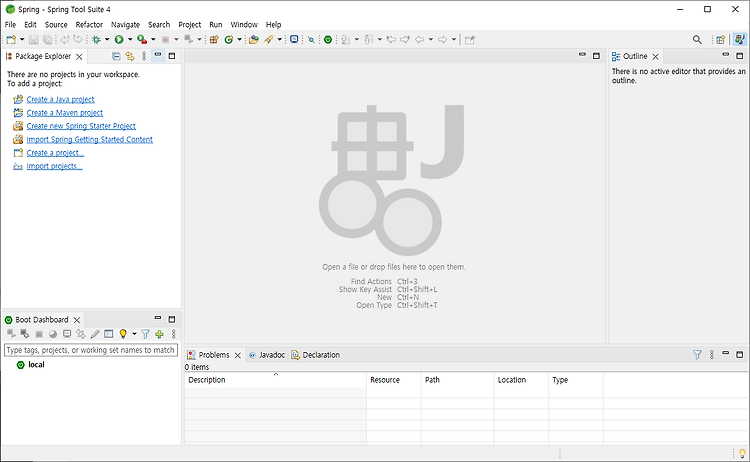The width and height of the screenshot is (750, 462).
Task: Click Import Spring Getting Started Content link
Action: [89, 140]
